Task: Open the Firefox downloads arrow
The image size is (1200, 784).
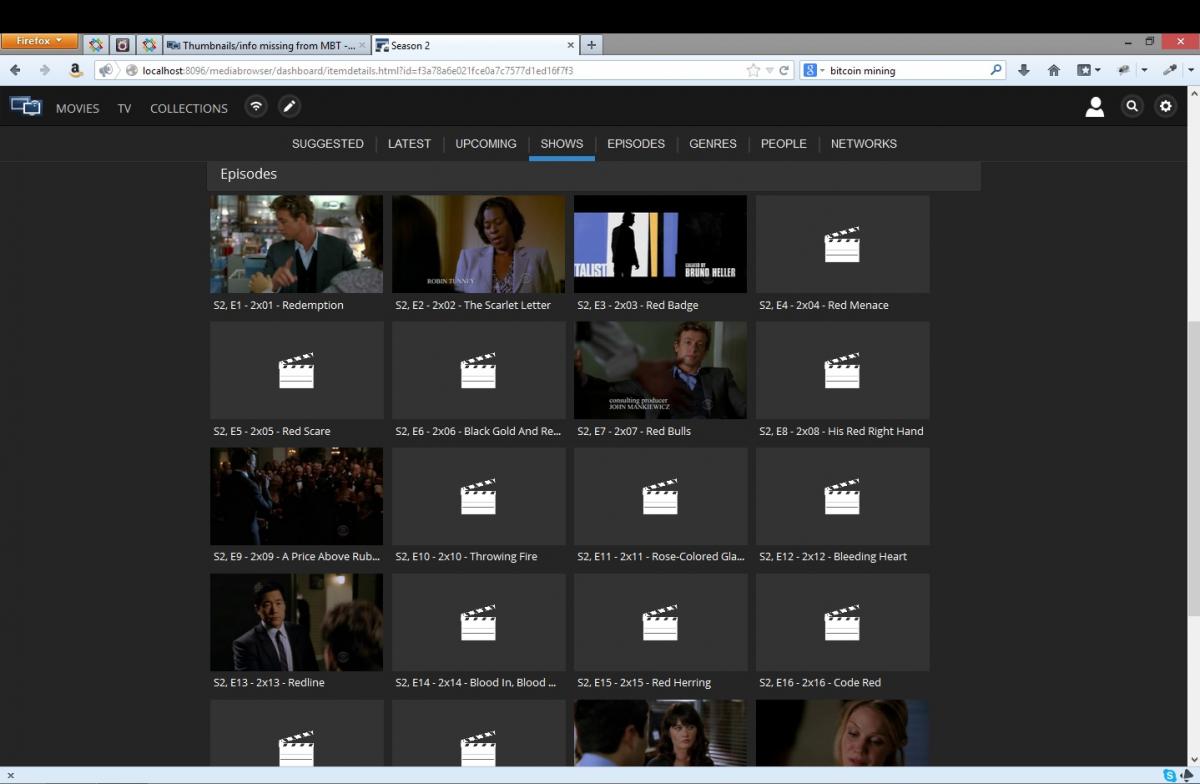Action: pyautogui.click(x=1024, y=71)
